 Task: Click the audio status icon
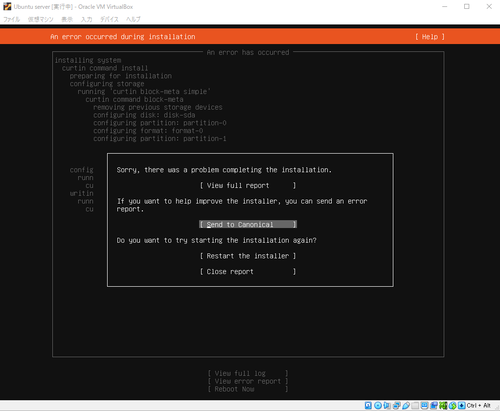(x=387, y=405)
